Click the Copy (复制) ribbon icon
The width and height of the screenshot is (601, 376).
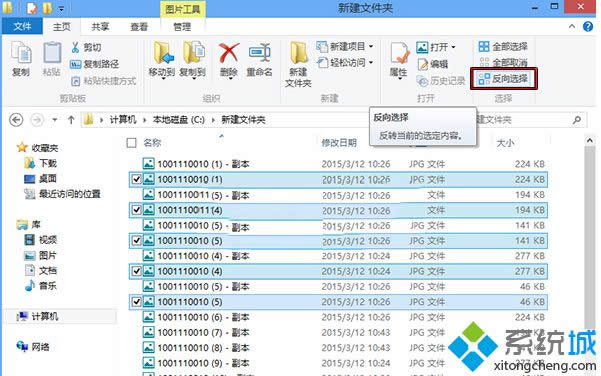21,58
